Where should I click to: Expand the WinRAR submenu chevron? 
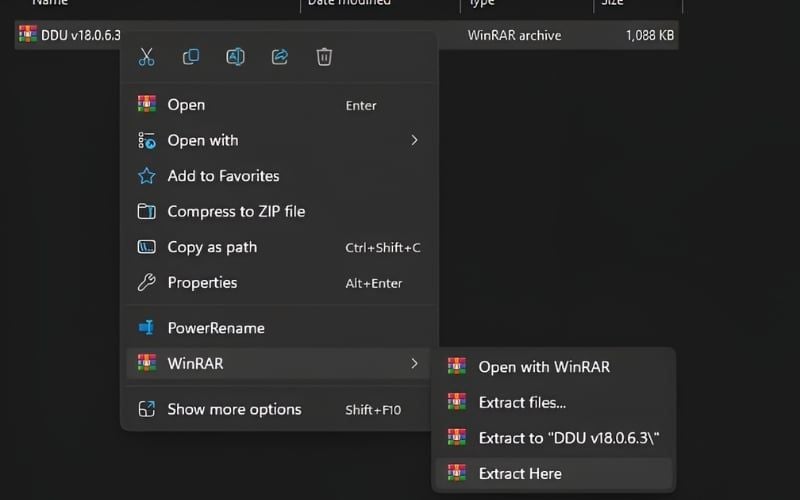[414, 364]
